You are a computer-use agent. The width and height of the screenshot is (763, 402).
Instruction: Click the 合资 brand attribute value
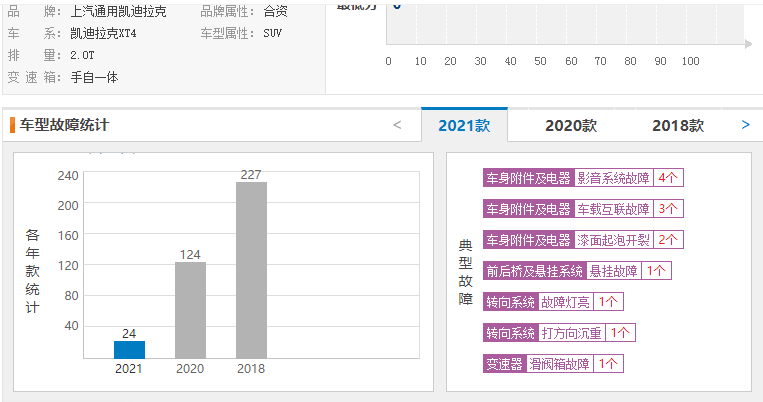pos(275,12)
